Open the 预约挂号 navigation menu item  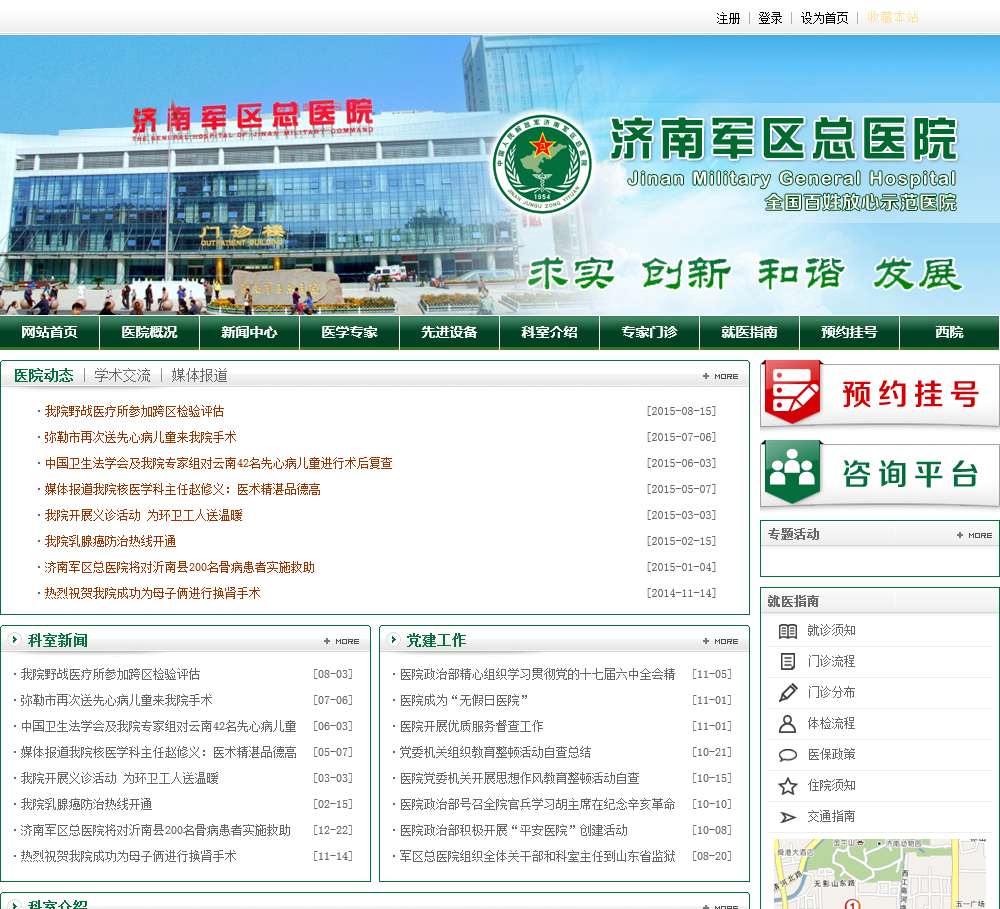(x=849, y=332)
